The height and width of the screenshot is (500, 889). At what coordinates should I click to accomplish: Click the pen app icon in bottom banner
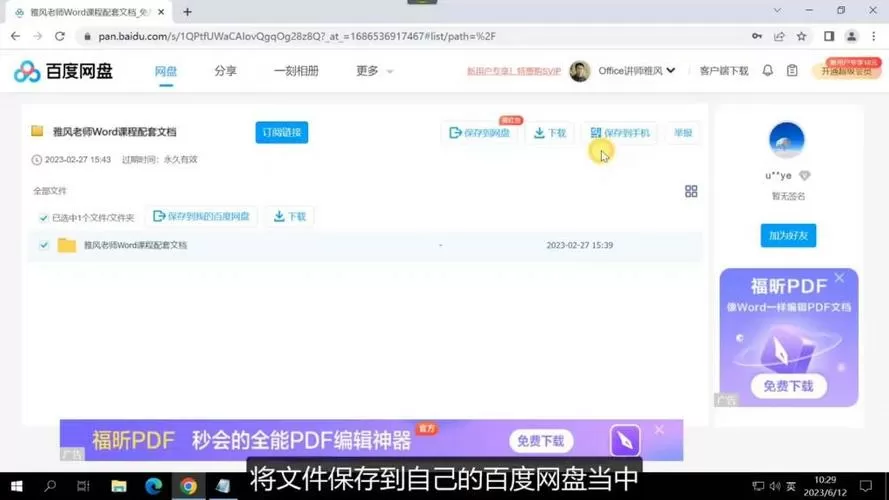(x=625, y=440)
